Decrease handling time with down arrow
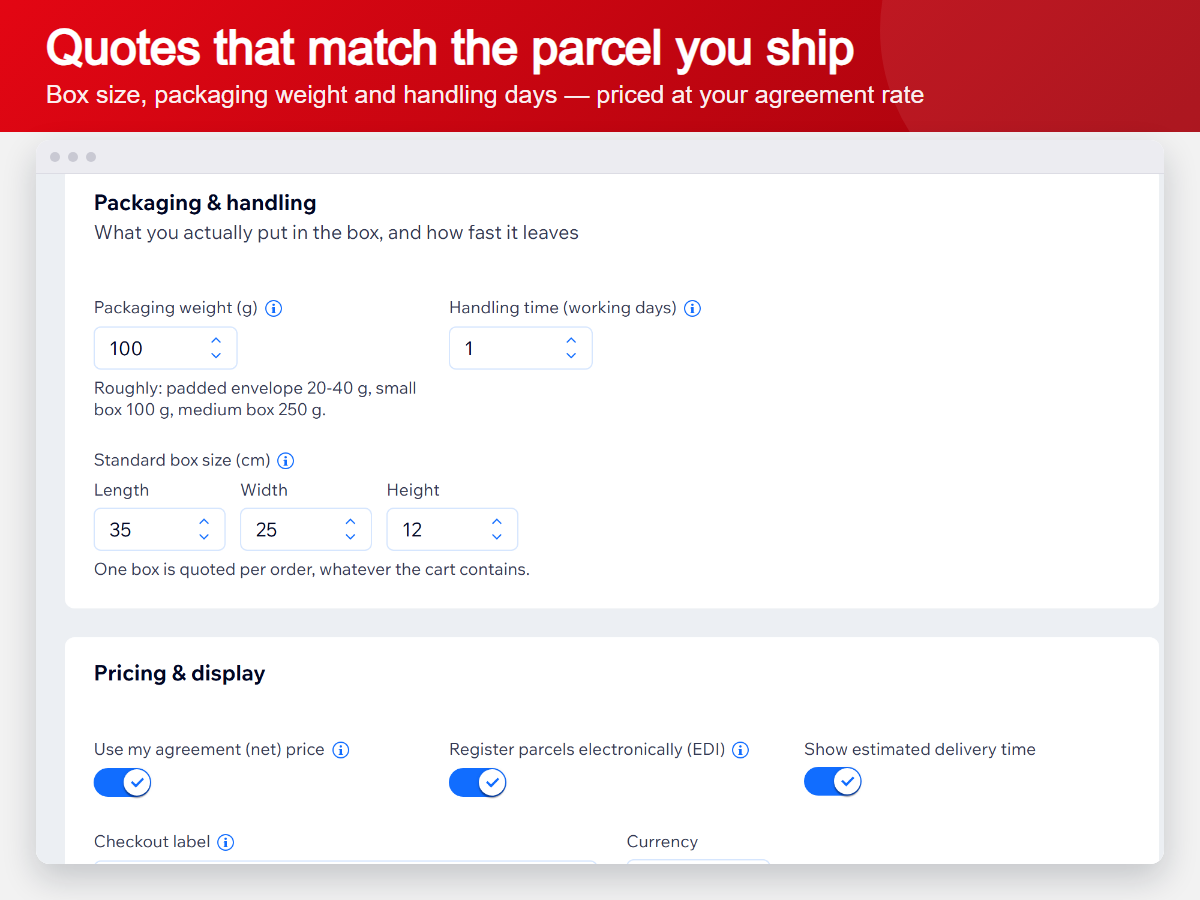The image size is (1200, 900). pyautogui.click(x=571, y=355)
